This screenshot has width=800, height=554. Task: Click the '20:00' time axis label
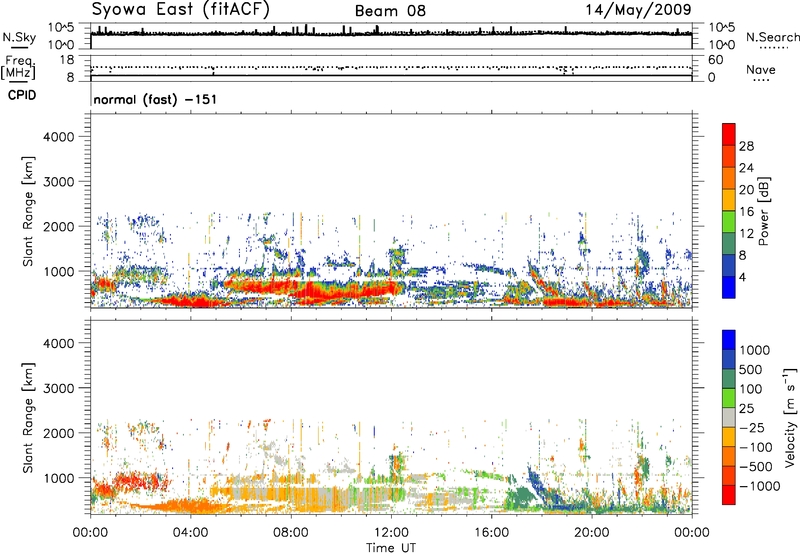click(x=592, y=533)
